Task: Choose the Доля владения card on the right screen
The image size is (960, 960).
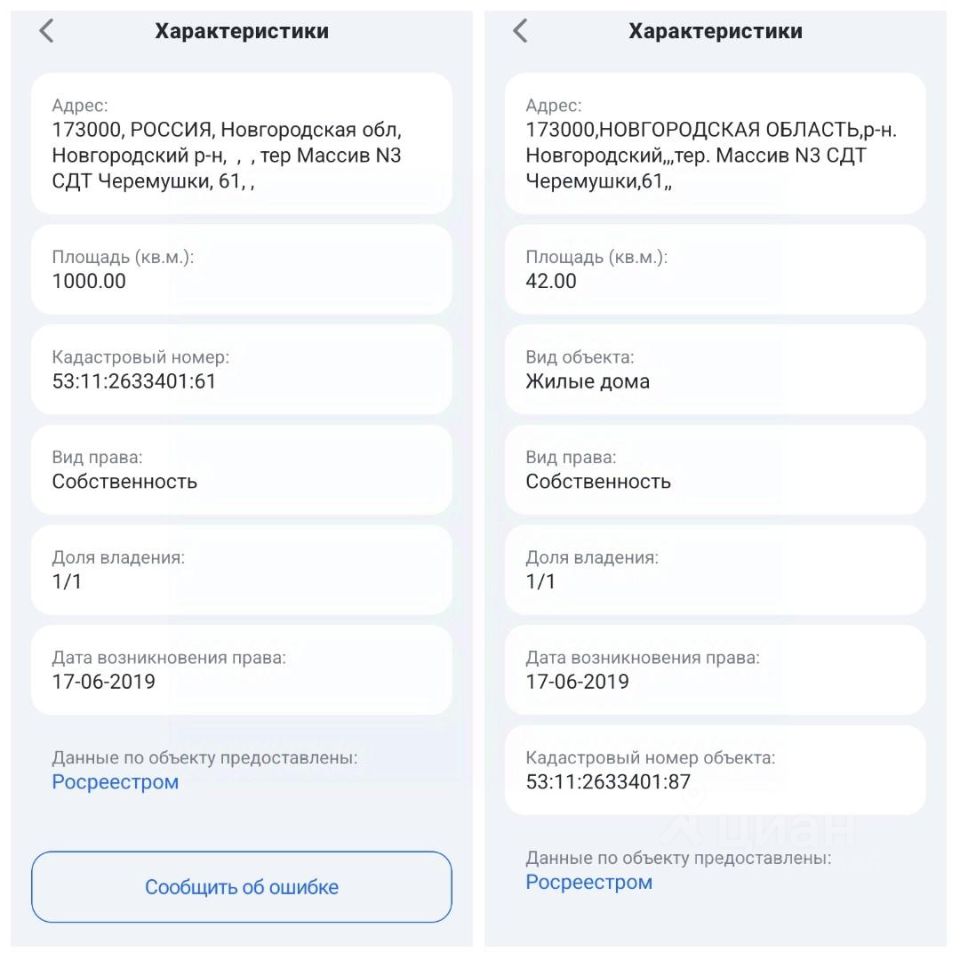Action: 715,570
